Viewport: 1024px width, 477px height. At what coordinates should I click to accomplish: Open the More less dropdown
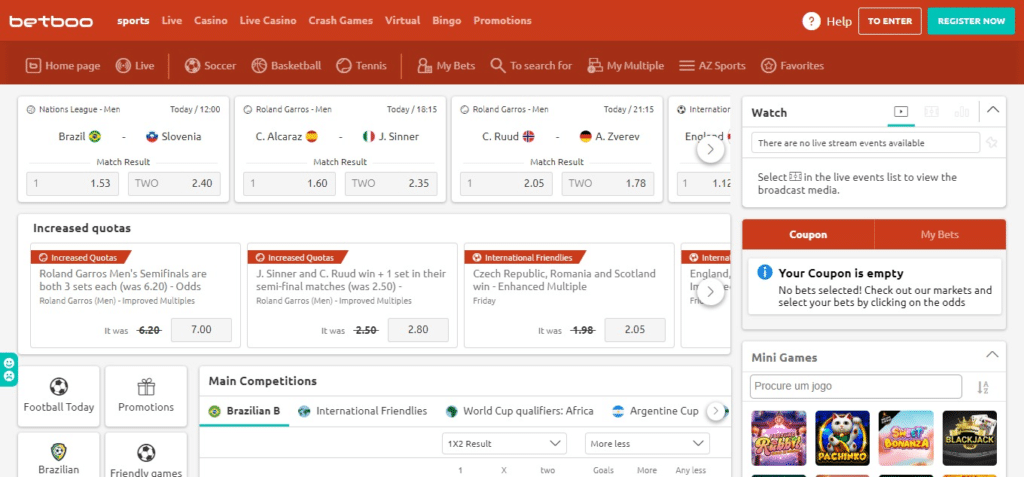click(647, 443)
